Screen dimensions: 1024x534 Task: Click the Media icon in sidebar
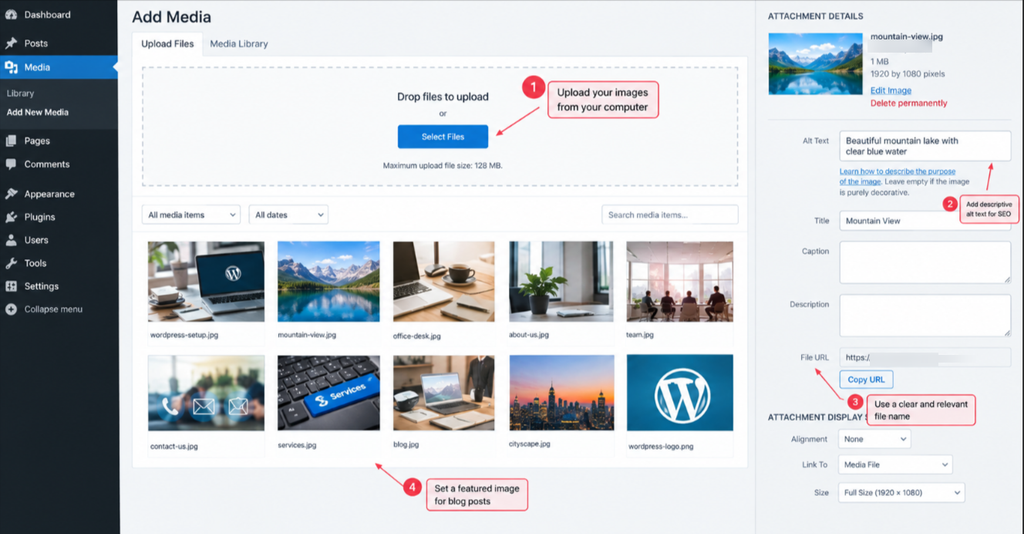(11, 67)
